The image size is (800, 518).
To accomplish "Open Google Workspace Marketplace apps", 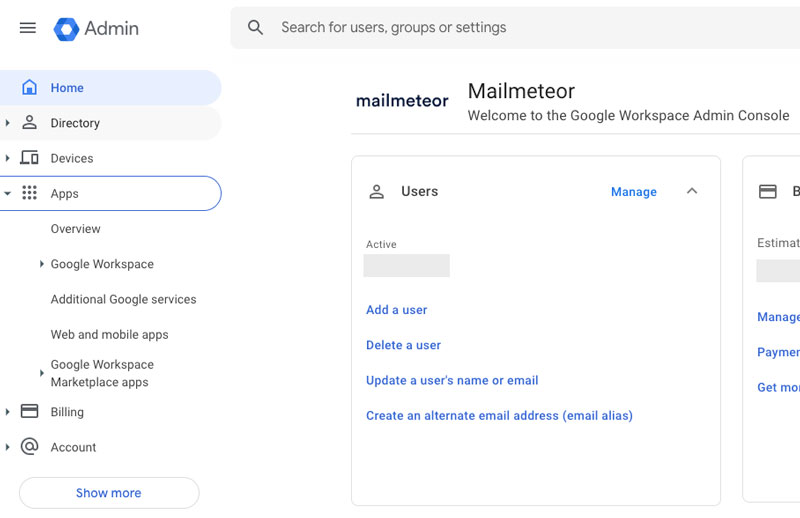I will (102, 373).
